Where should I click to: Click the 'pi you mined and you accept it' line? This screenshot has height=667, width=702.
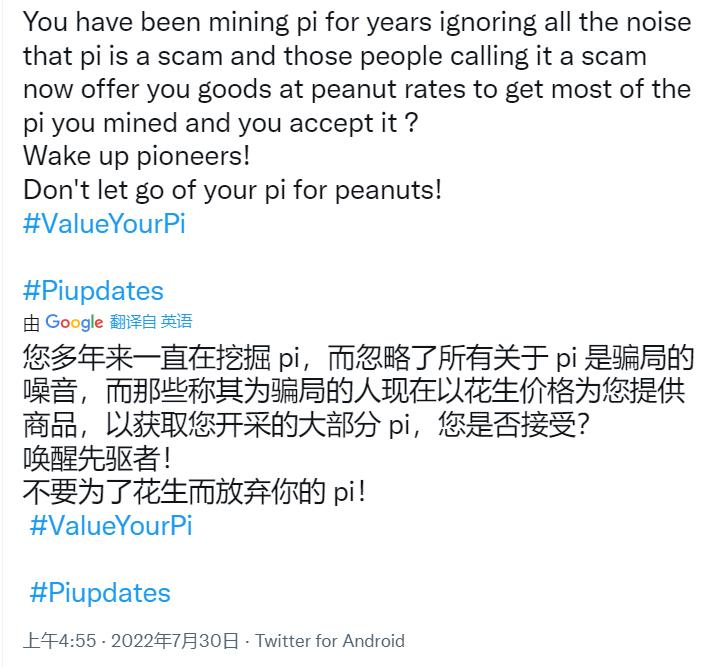point(220,123)
